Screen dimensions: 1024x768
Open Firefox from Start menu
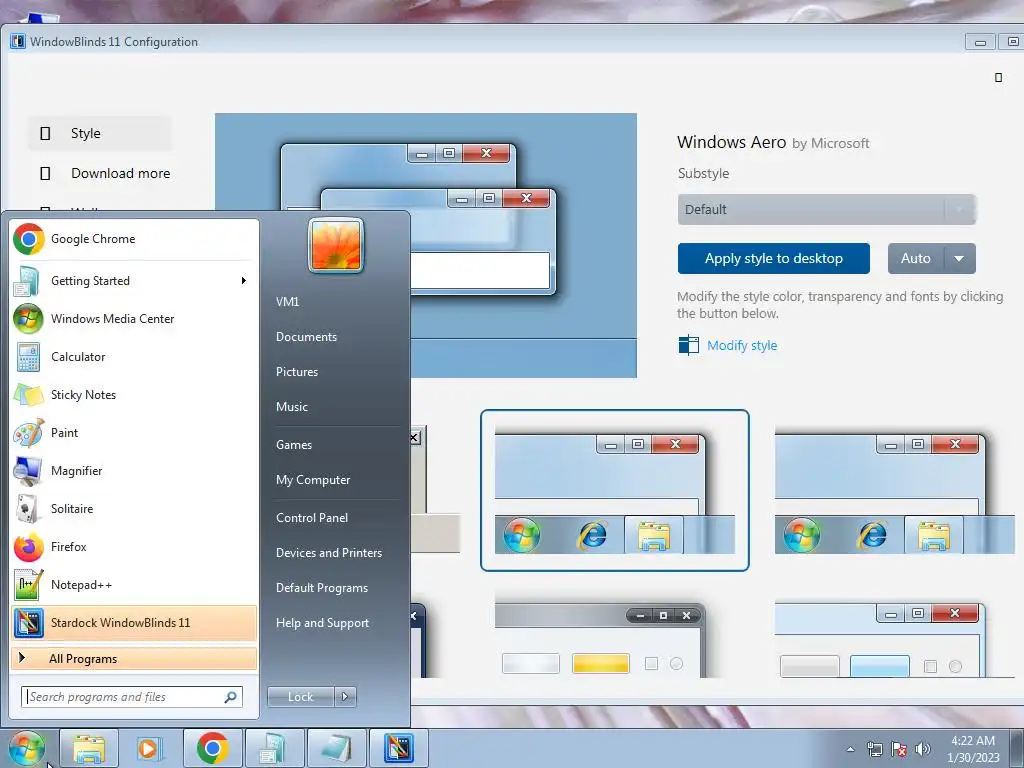(x=134, y=547)
